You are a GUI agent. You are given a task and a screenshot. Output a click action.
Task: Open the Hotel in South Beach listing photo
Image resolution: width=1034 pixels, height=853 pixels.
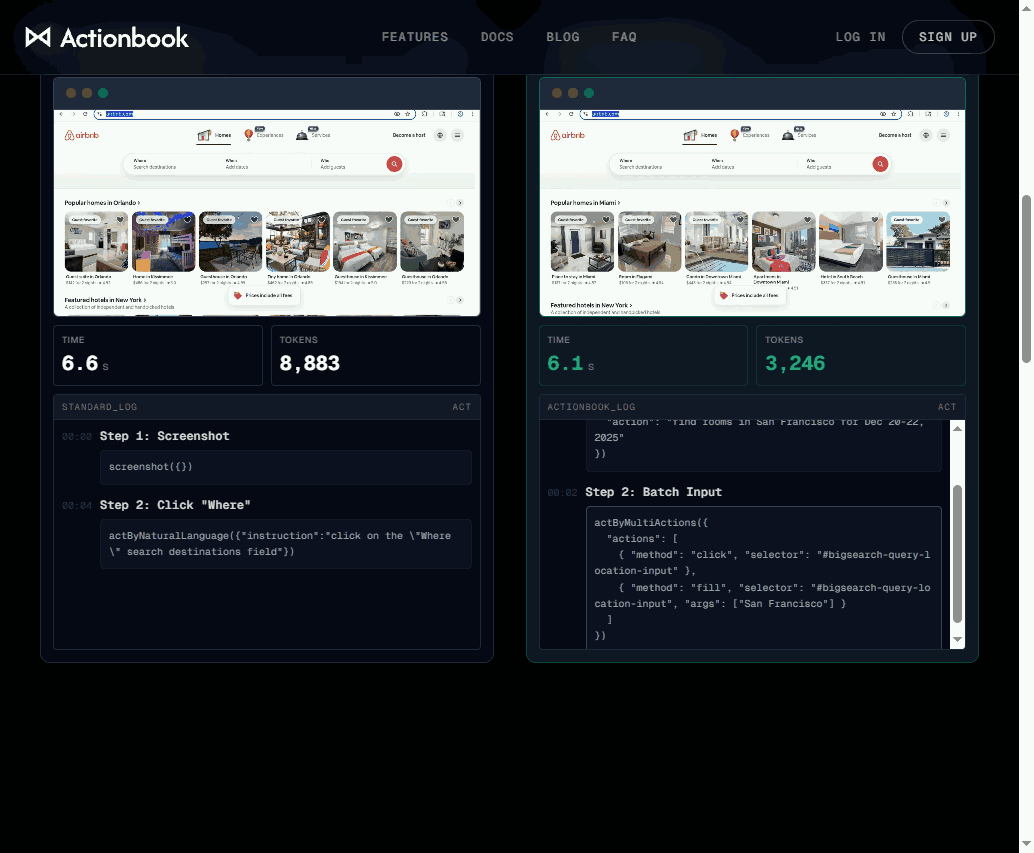click(x=851, y=242)
